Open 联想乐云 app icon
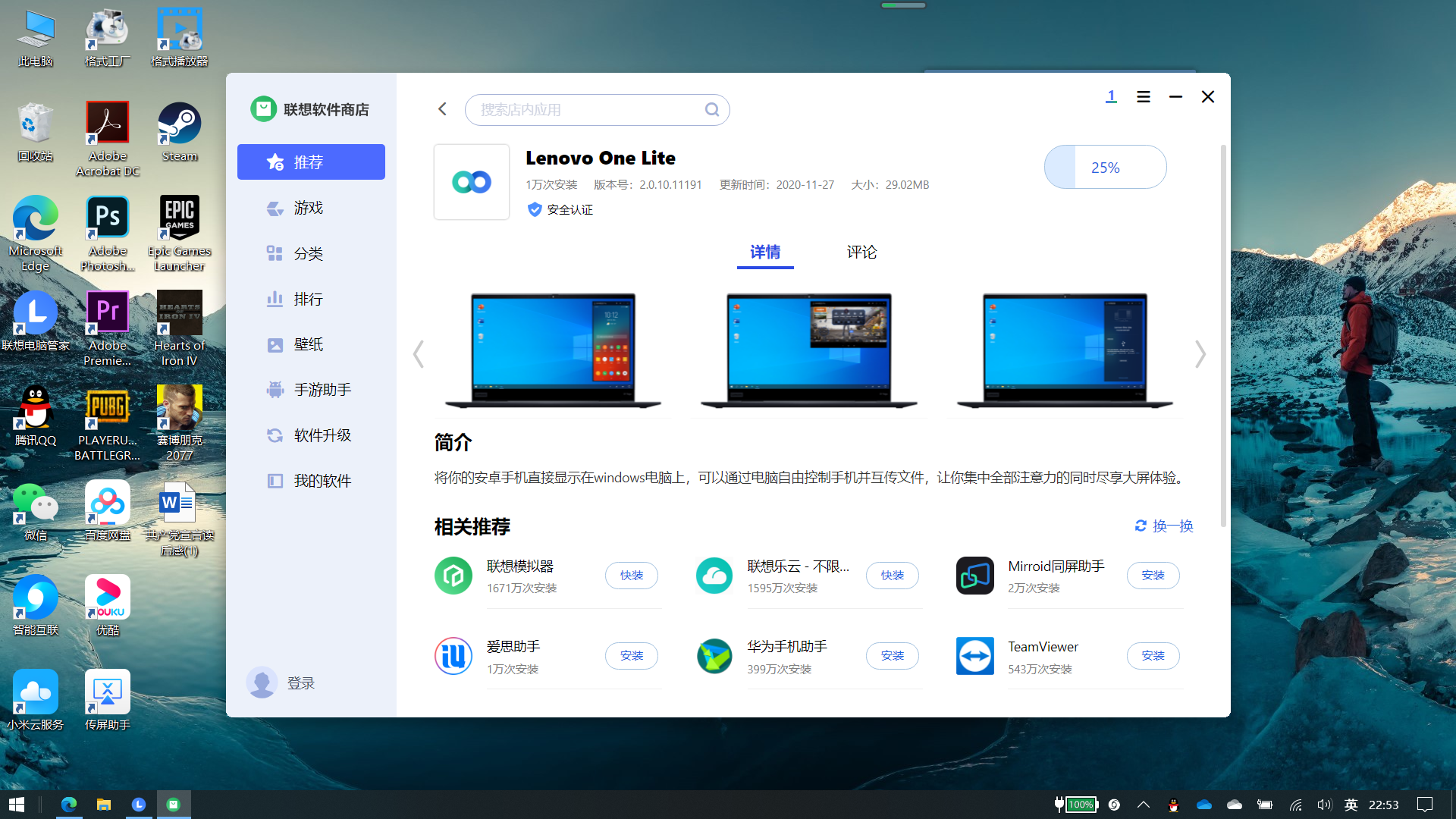This screenshot has height=819, width=1456. click(x=714, y=576)
